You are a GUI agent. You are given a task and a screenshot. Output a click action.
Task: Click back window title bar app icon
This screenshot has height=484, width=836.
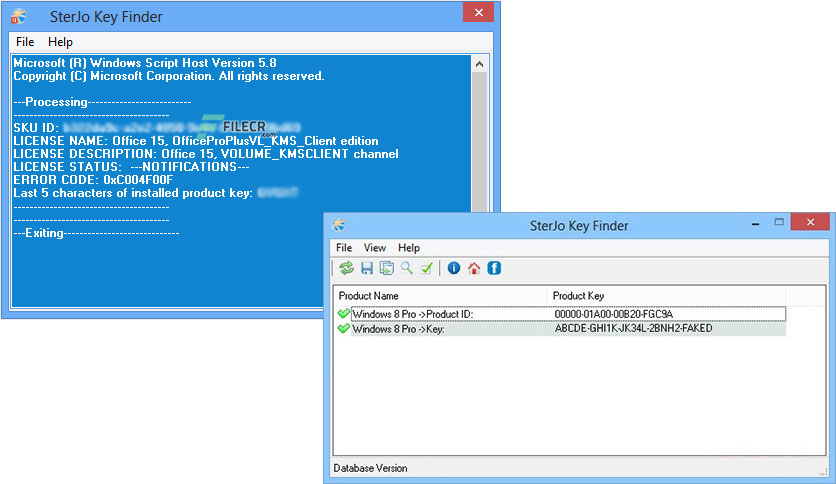point(19,17)
